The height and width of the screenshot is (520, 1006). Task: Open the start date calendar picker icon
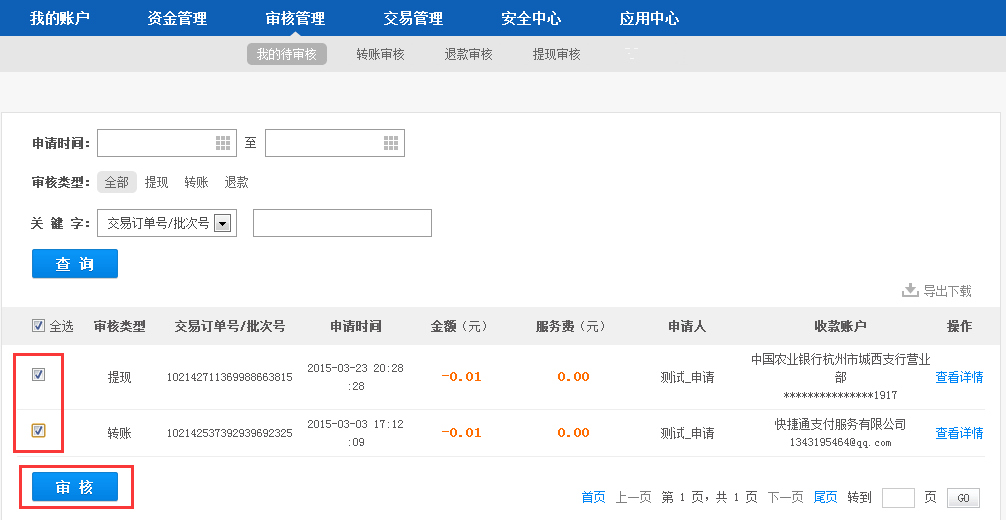click(x=223, y=143)
